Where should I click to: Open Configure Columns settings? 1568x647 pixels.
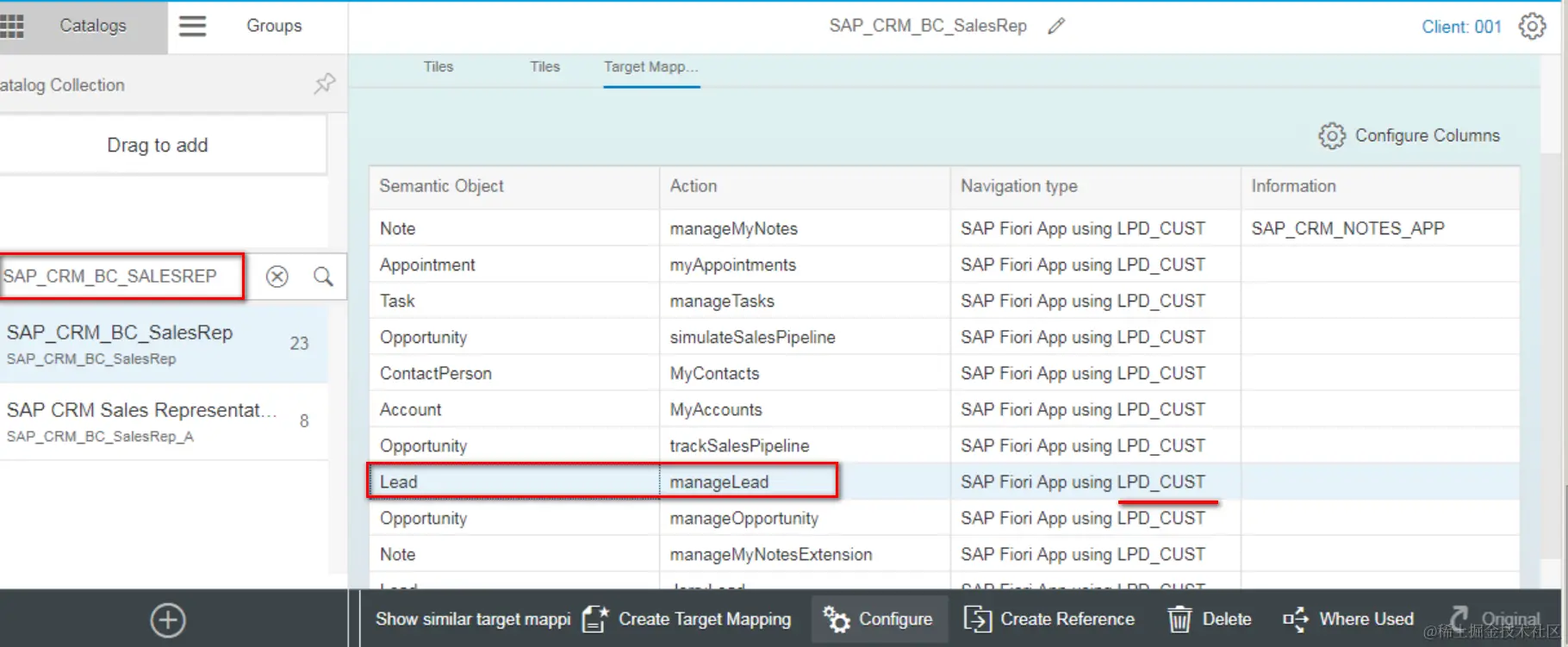[1409, 135]
